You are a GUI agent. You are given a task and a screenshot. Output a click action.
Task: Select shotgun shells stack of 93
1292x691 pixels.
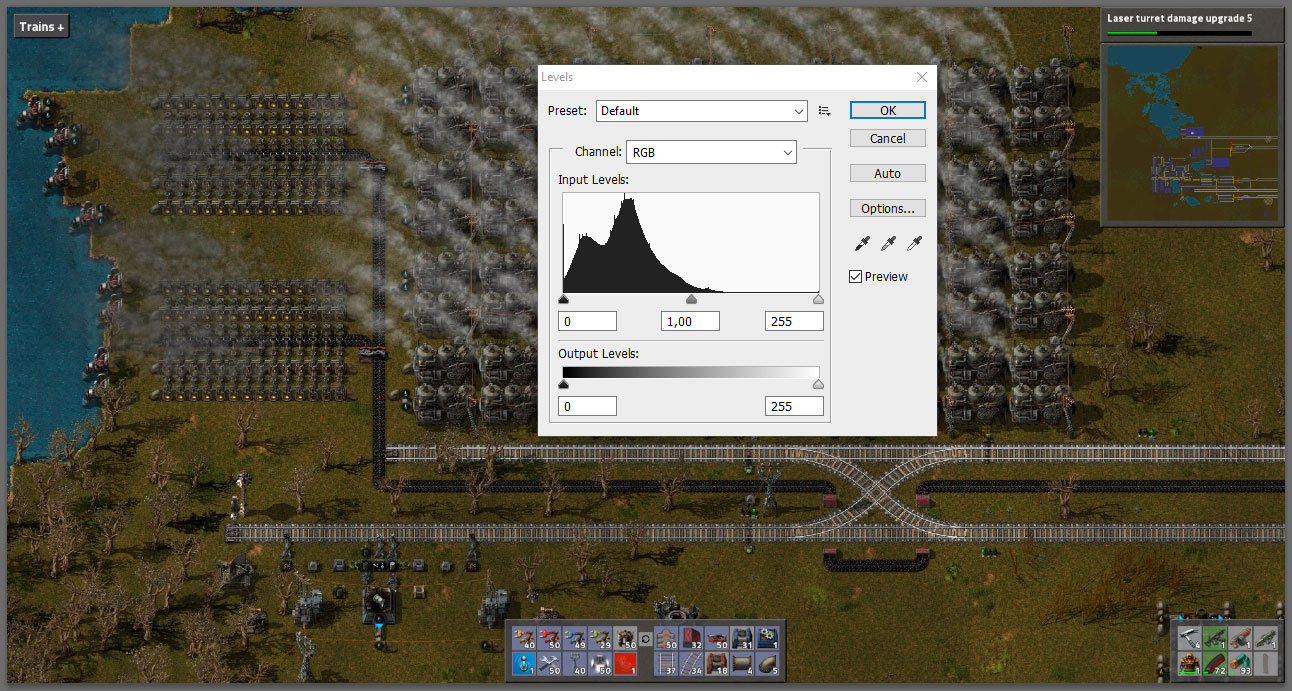tap(1240, 664)
